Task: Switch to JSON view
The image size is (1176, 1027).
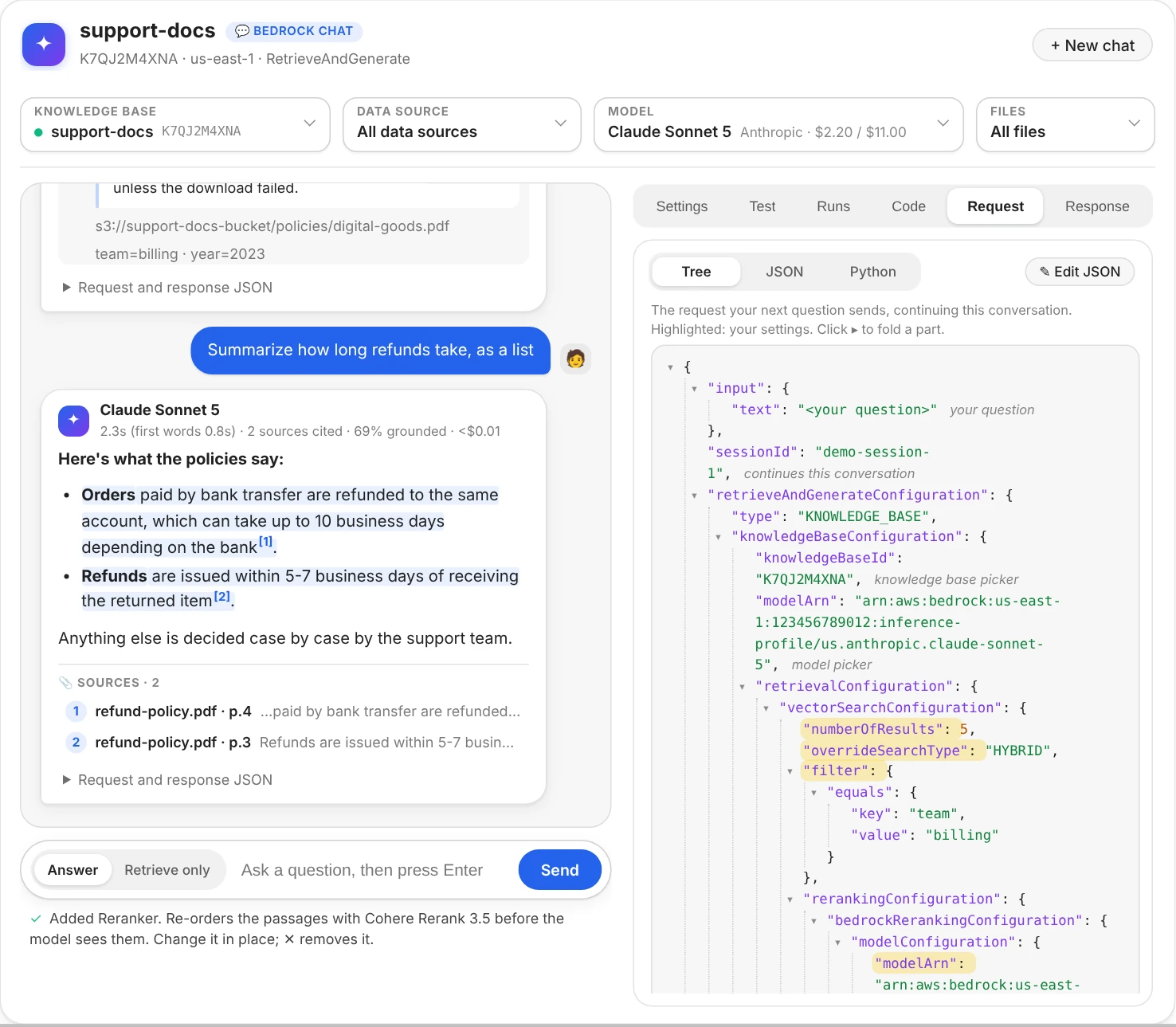Action: coord(785,272)
